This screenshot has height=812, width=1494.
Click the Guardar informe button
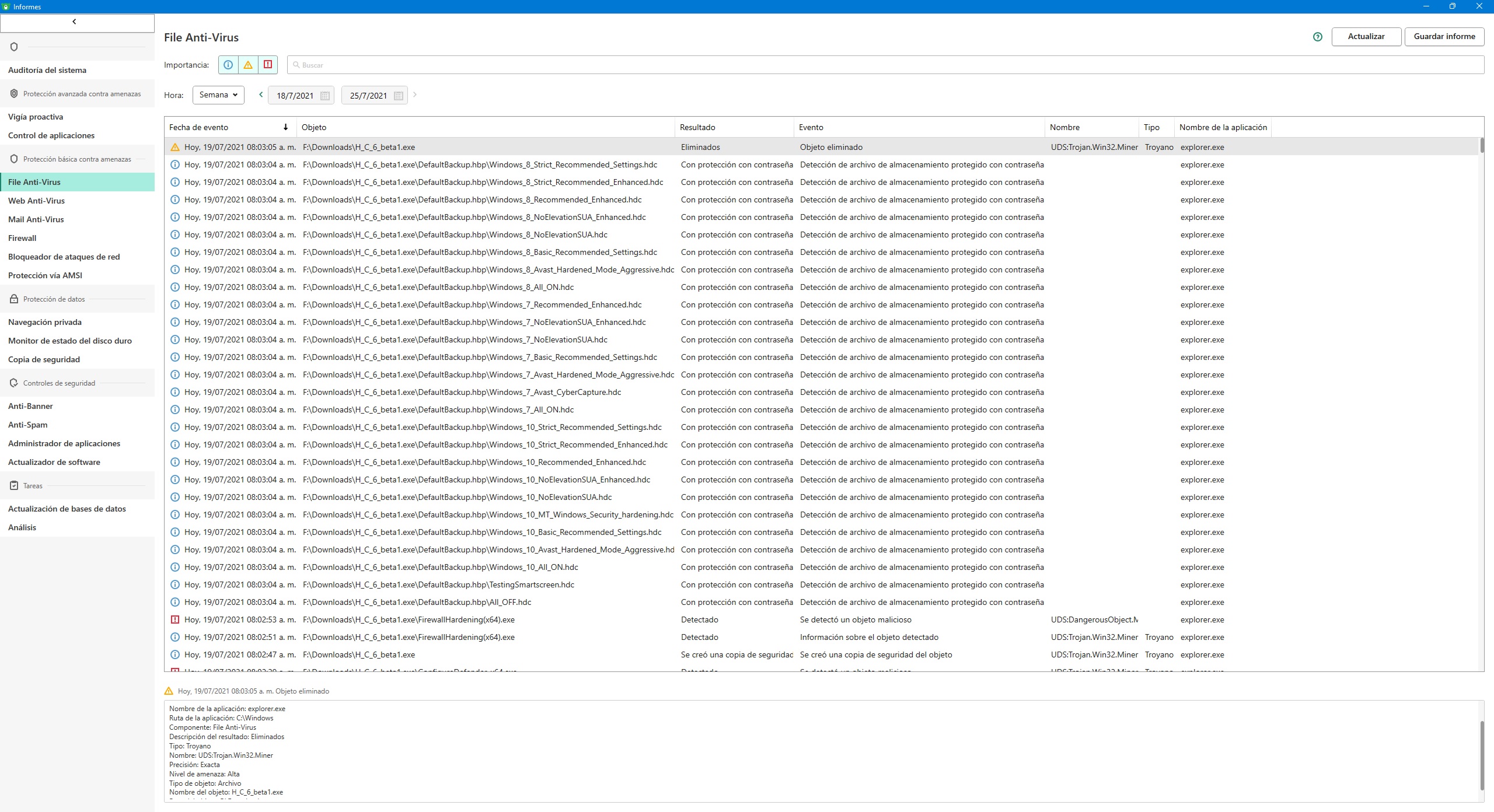[1444, 36]
